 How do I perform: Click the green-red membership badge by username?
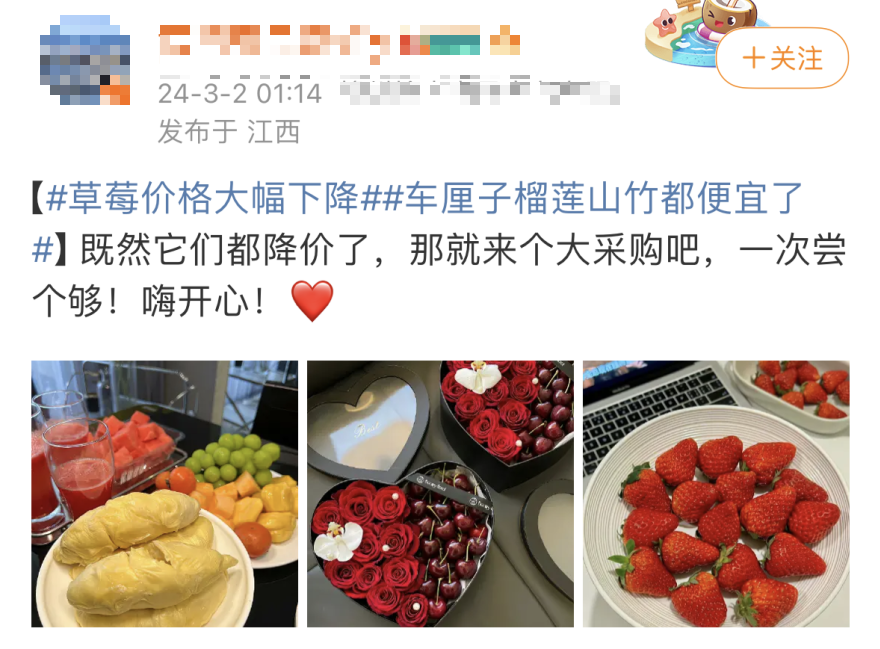[439, 40]
